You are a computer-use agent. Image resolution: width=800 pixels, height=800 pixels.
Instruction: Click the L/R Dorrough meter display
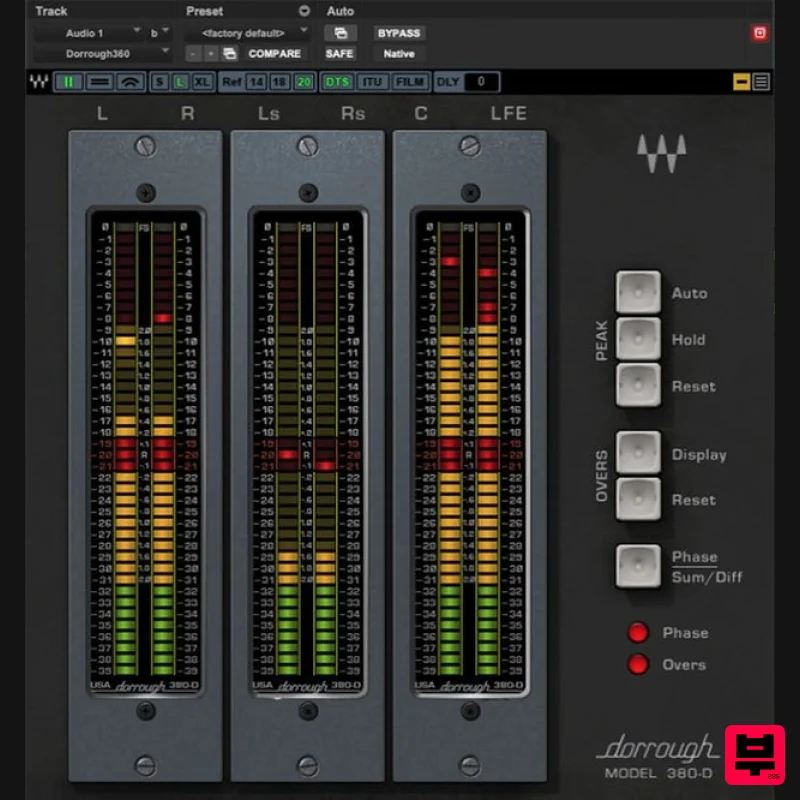point(145,451)
